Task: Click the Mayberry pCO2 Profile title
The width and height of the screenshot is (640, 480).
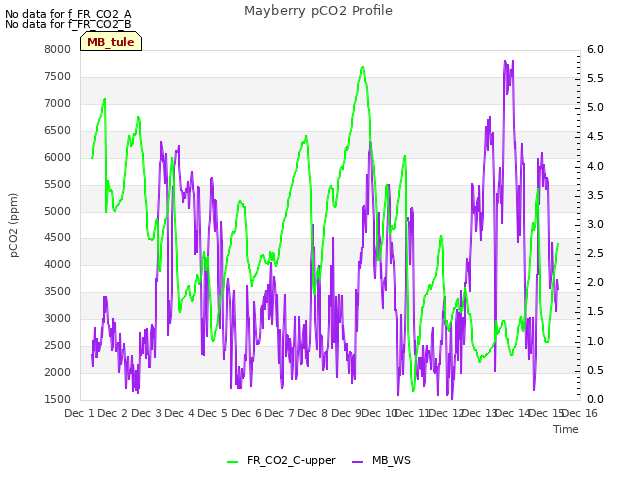Action: point(318,11)
